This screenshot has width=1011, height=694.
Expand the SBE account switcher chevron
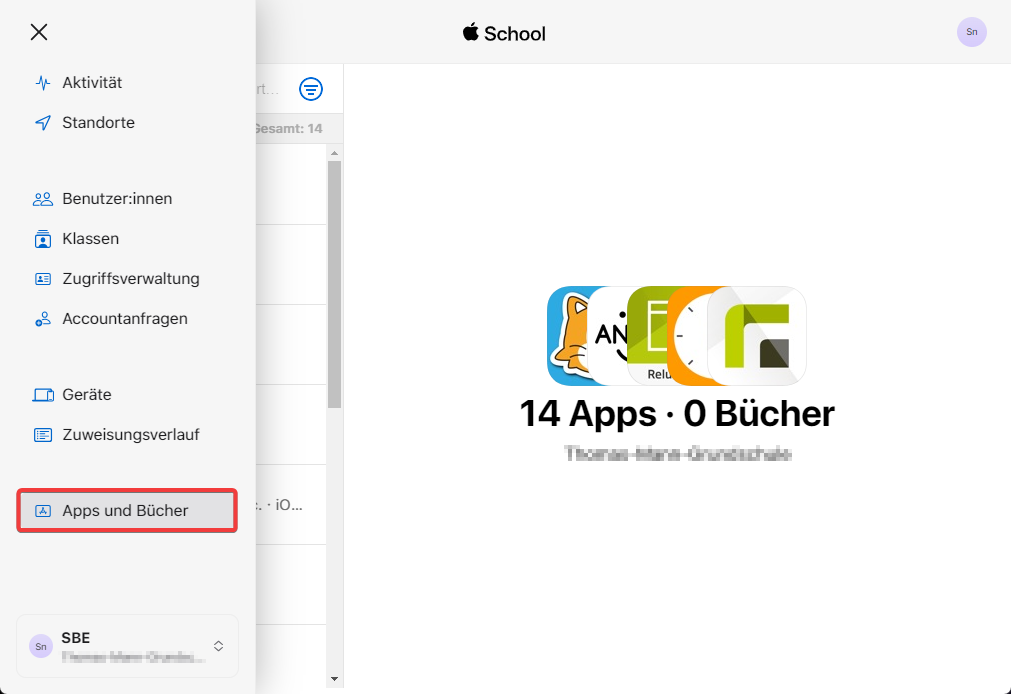219,646
